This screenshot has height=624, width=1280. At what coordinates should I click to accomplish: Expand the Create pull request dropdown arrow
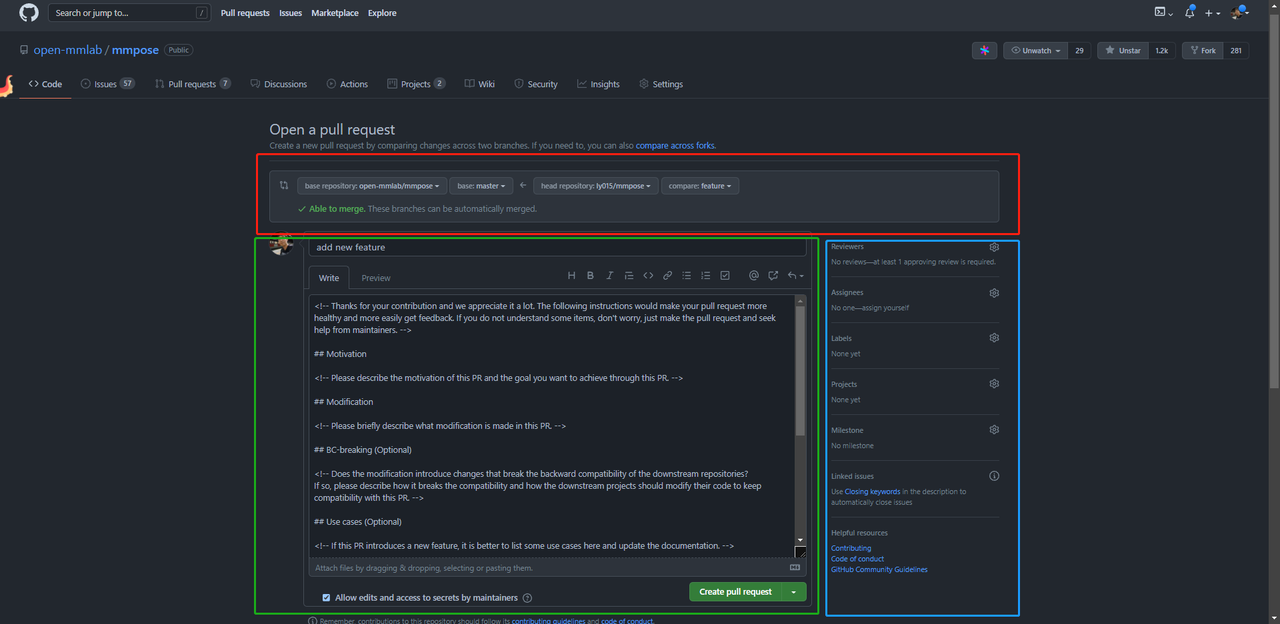[x=794, y=591]
